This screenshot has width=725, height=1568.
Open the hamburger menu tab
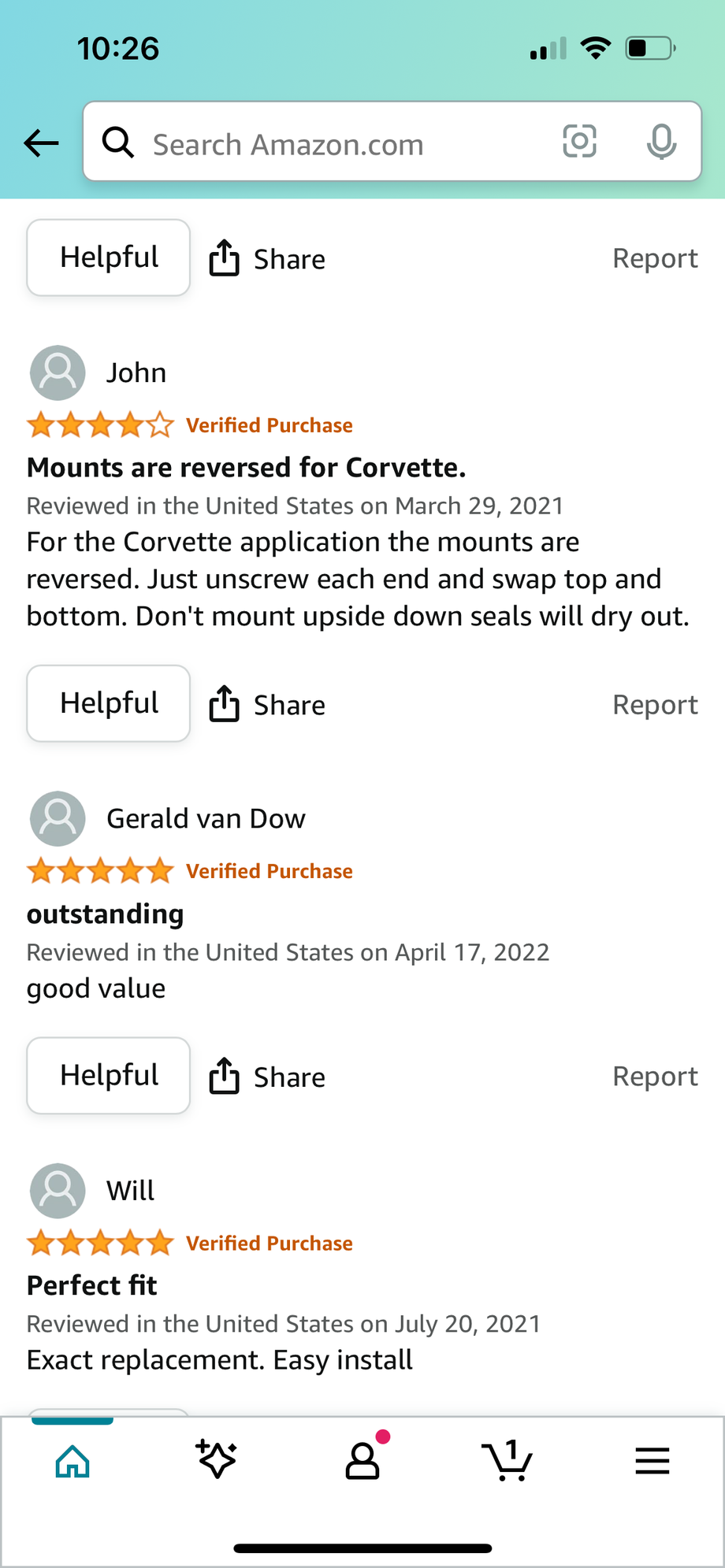tap(652, 1461)
